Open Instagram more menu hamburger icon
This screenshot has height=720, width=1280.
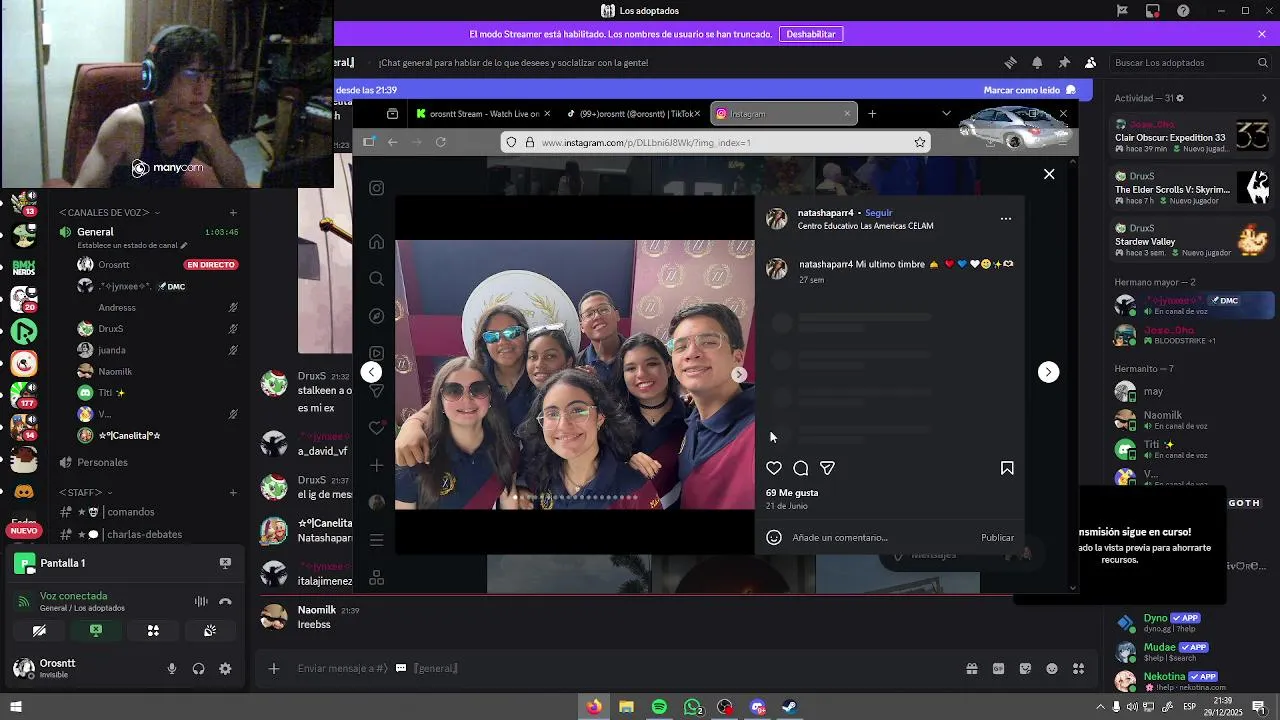(x=376, y=540)
